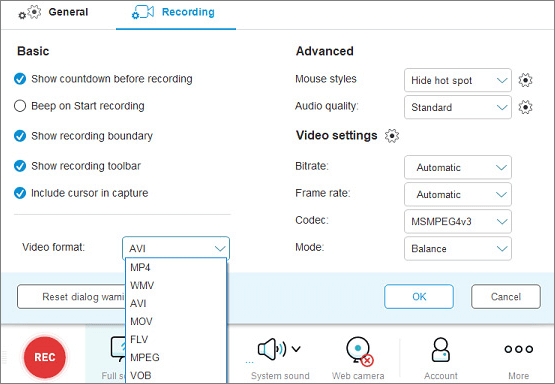Pick MOV from the format list
Screen dimensions: 555x384
pos(176,322)
